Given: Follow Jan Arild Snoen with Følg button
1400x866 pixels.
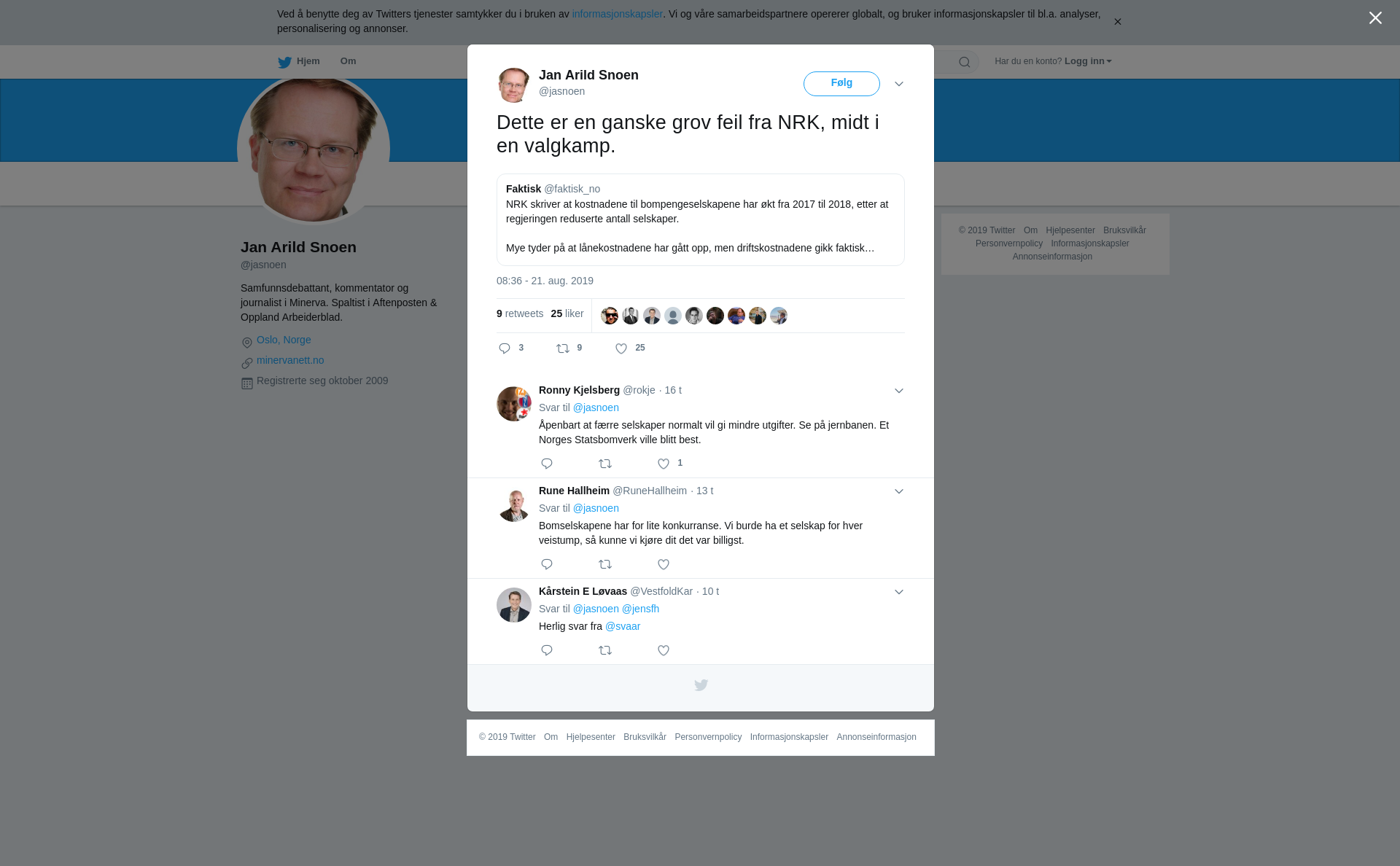Looking at the screenshot, I should coord(841,84).
